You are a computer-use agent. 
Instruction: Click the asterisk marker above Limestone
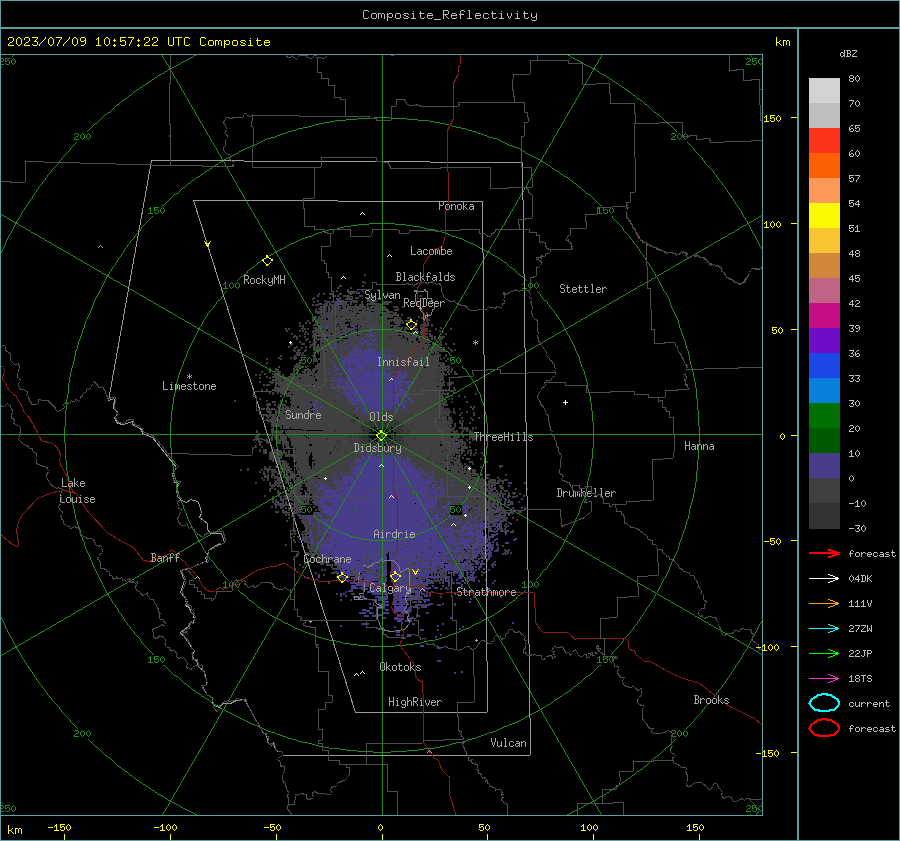189,377
